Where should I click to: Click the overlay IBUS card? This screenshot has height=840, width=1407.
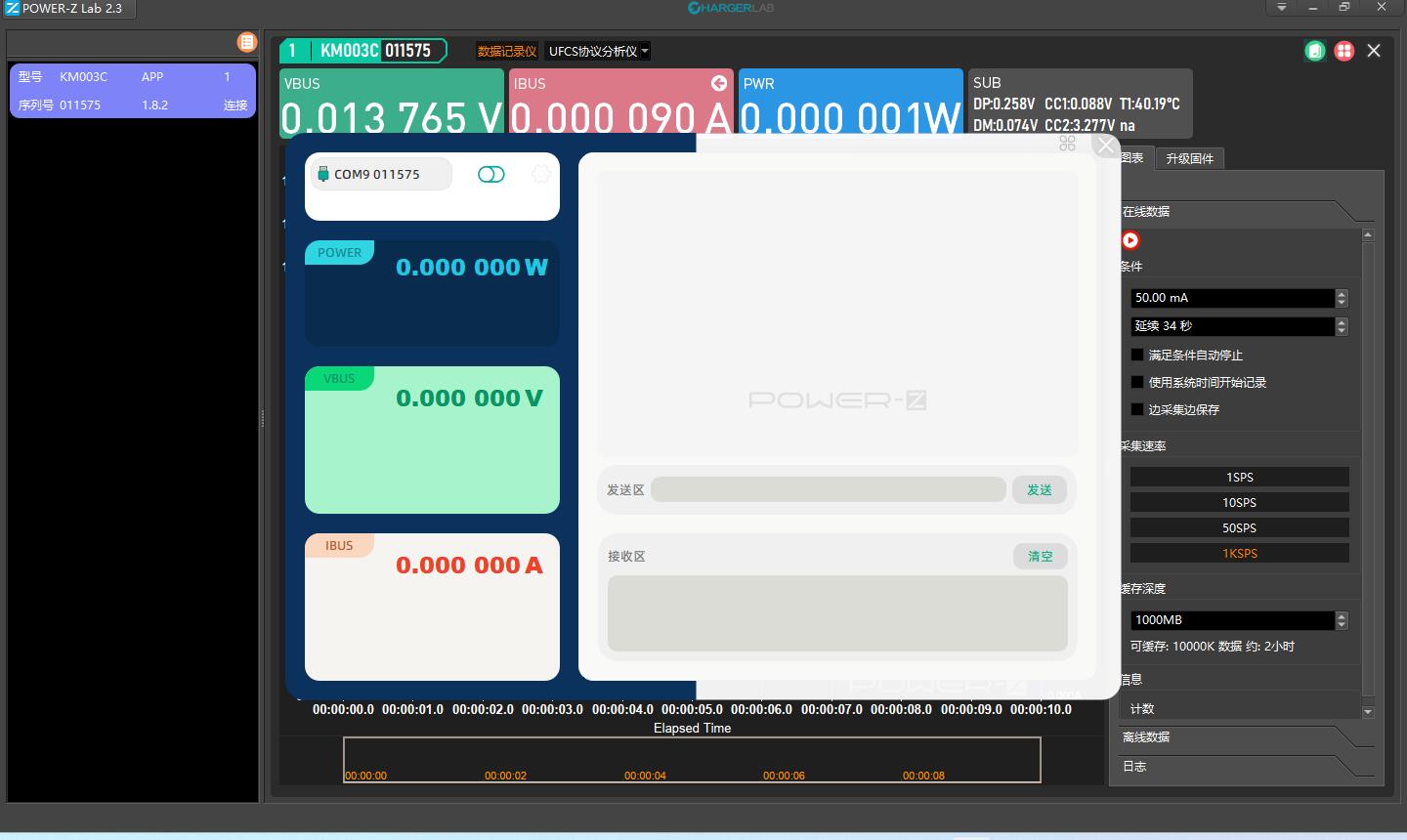point(432,607)
